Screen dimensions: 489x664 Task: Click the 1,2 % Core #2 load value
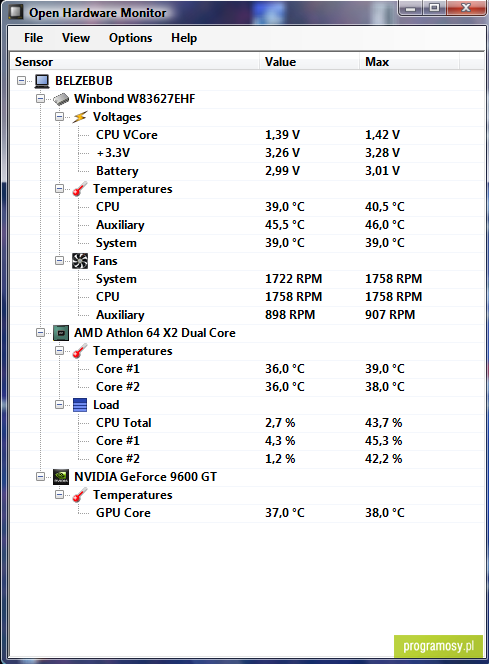[280, 459]
